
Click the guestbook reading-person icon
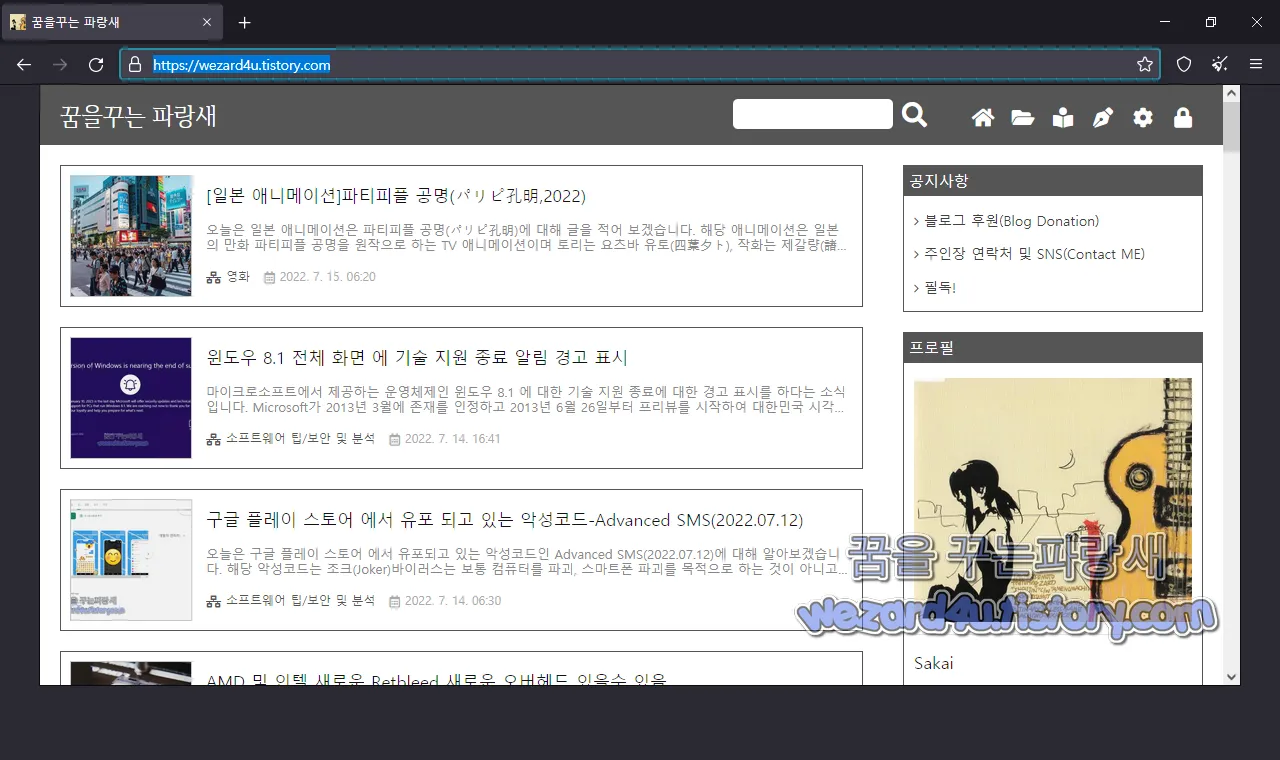pos(1062,117)
